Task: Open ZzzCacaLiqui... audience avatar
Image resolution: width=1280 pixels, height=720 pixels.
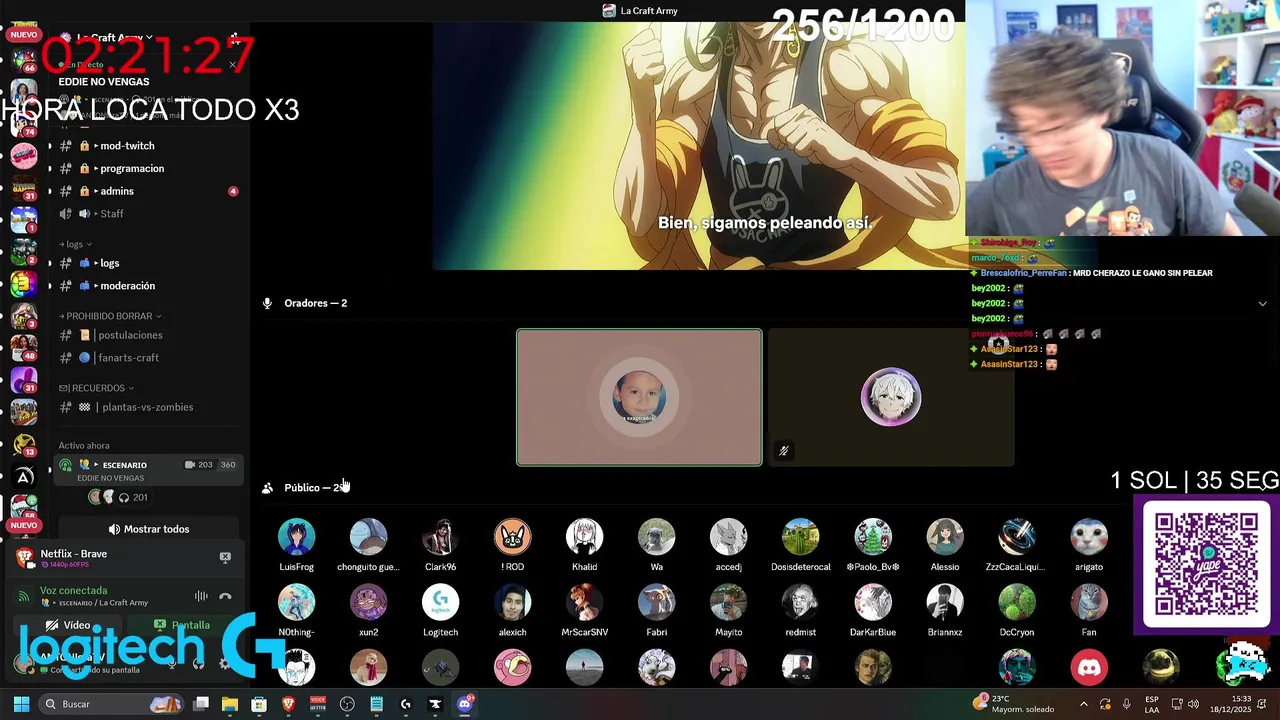Action: (1017, 537)
